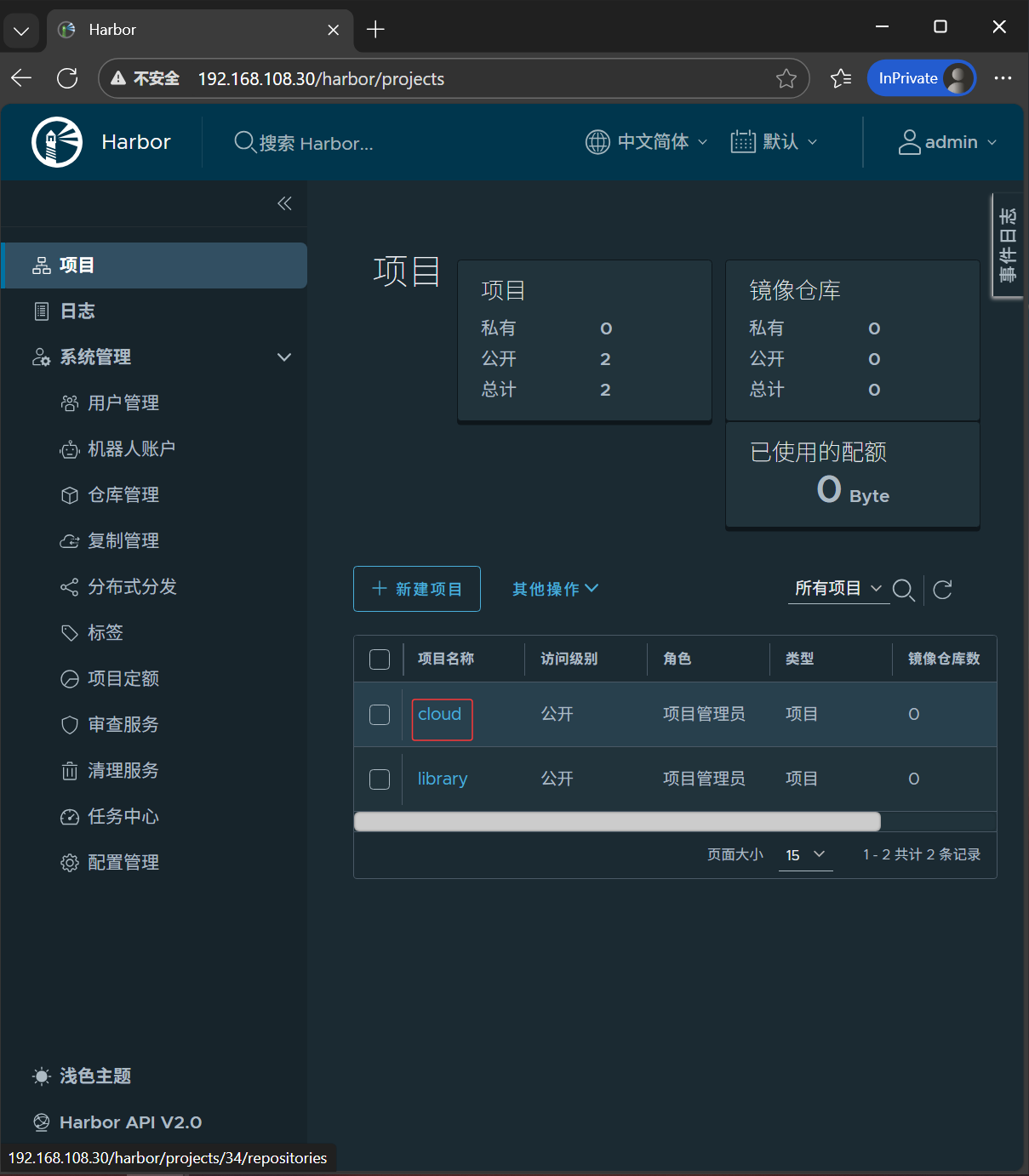Click 新建项目 button
Screen dimensions: 1029x1176
click(x=417, y=589)
